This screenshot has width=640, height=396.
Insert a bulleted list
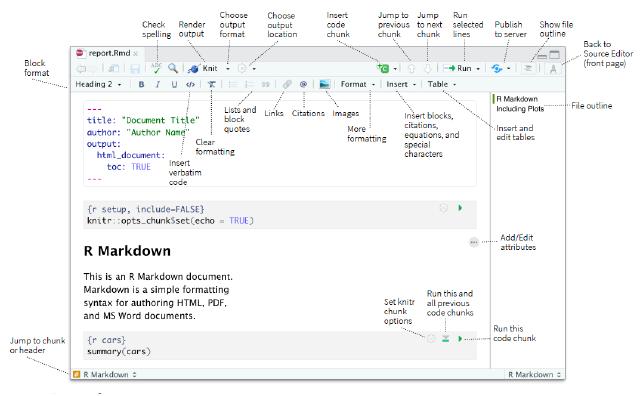233,85
